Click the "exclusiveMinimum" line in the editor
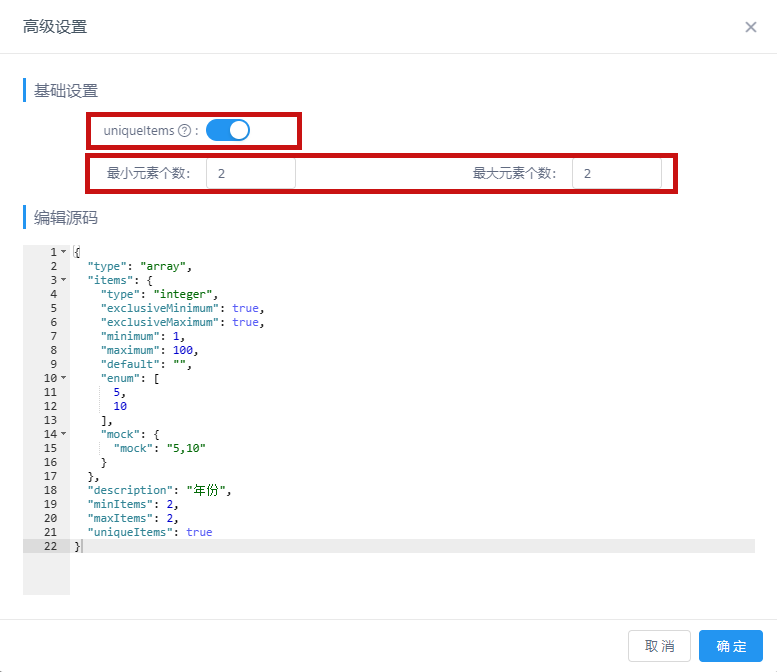Screen dimensions: 777x672 tap(180, 308)
